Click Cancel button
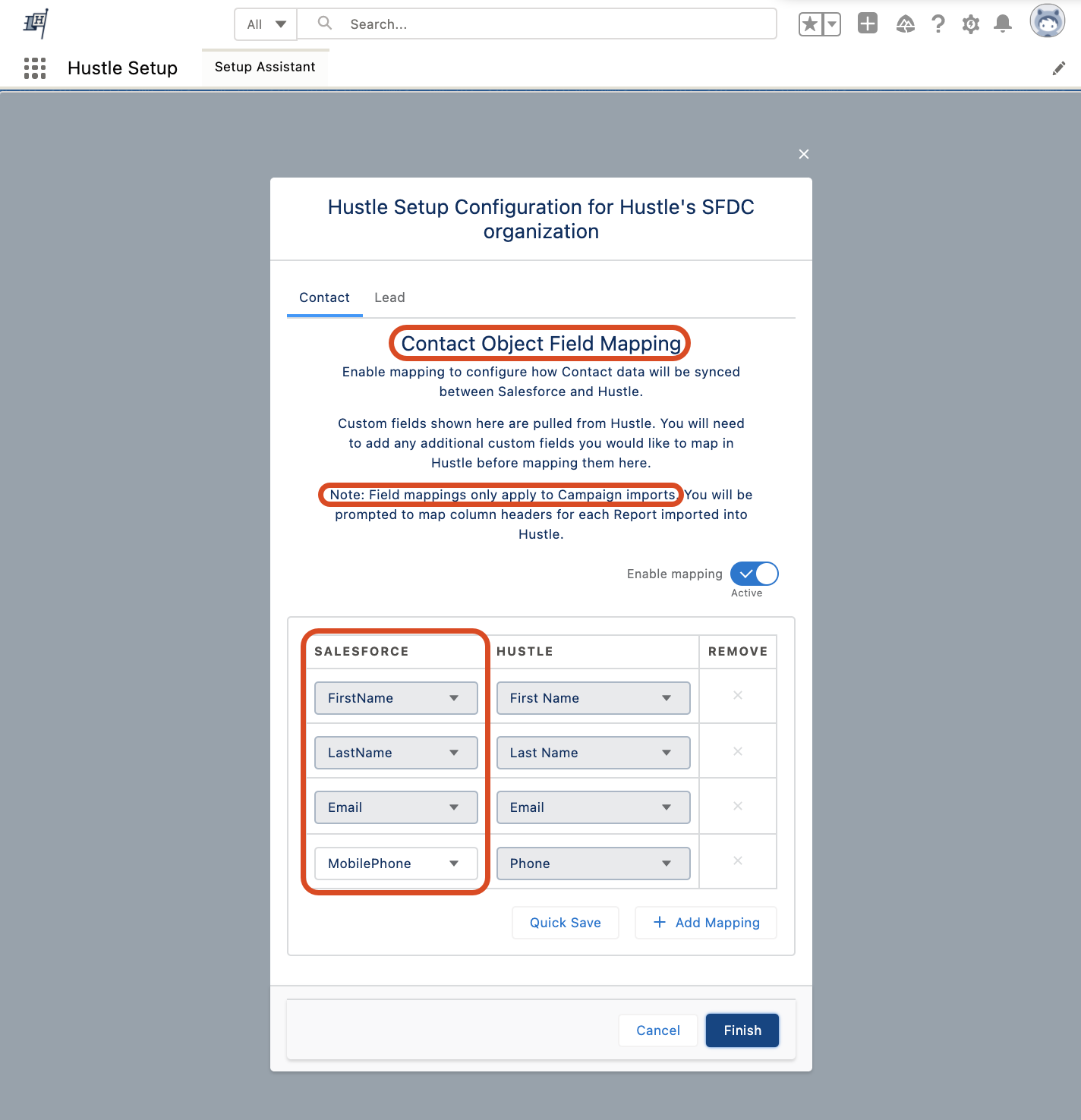1081x1120 pixels. click(x=658, y=1030)
